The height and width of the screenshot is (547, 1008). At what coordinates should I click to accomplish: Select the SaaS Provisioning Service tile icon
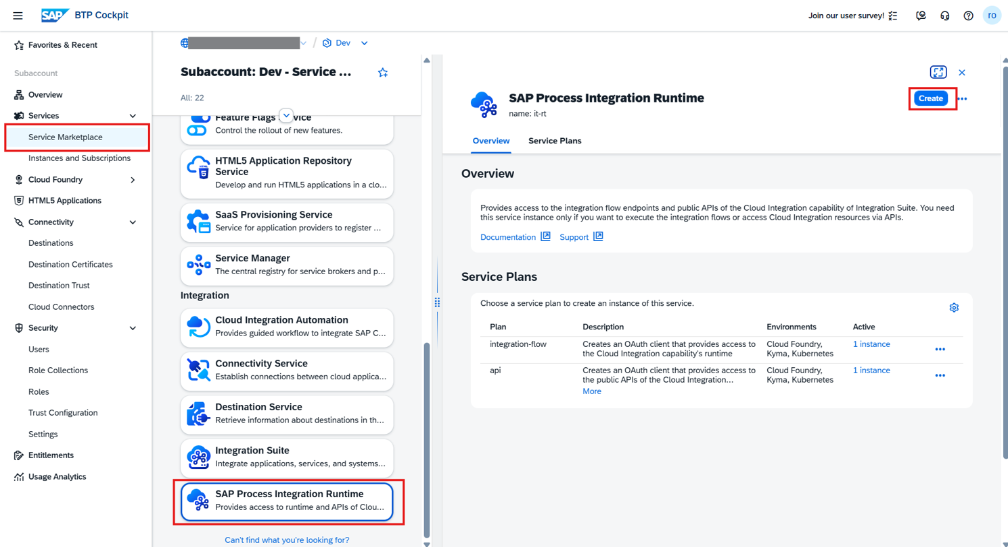(199, 221)
